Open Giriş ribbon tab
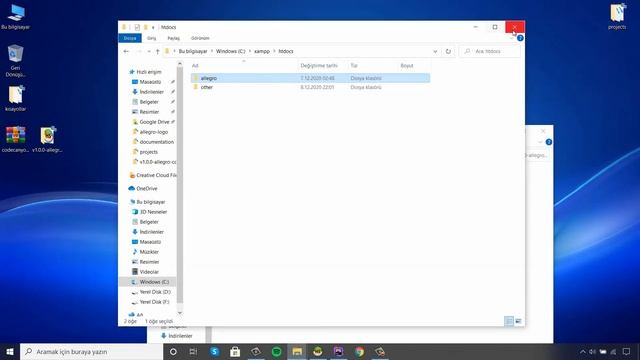 [x=151, y=38]
